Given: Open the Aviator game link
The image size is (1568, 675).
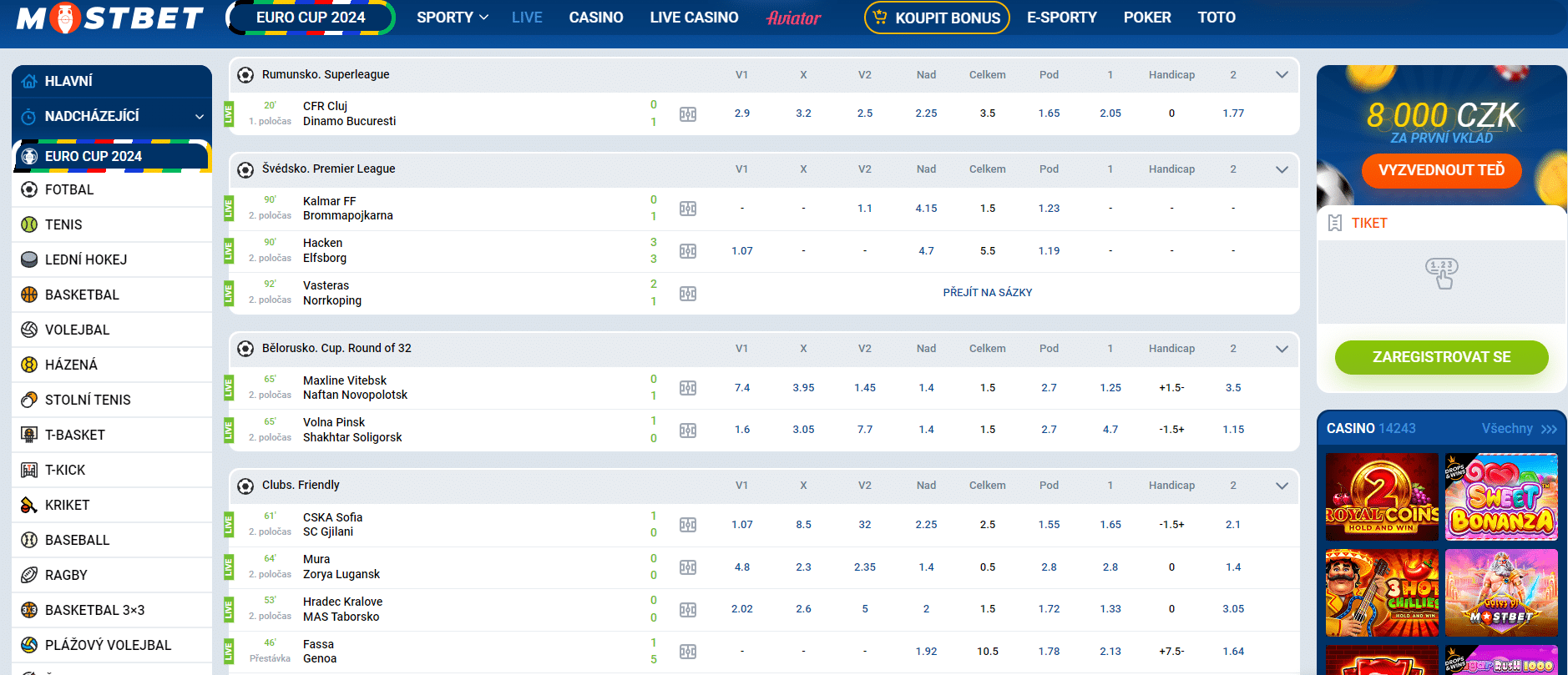Looking at the screenshot, I should (794, 18).
